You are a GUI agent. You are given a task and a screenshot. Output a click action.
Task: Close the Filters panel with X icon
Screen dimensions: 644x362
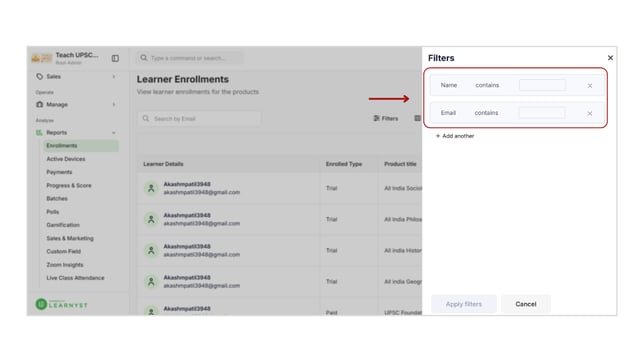pyautogui.click(x=610, y=58)
